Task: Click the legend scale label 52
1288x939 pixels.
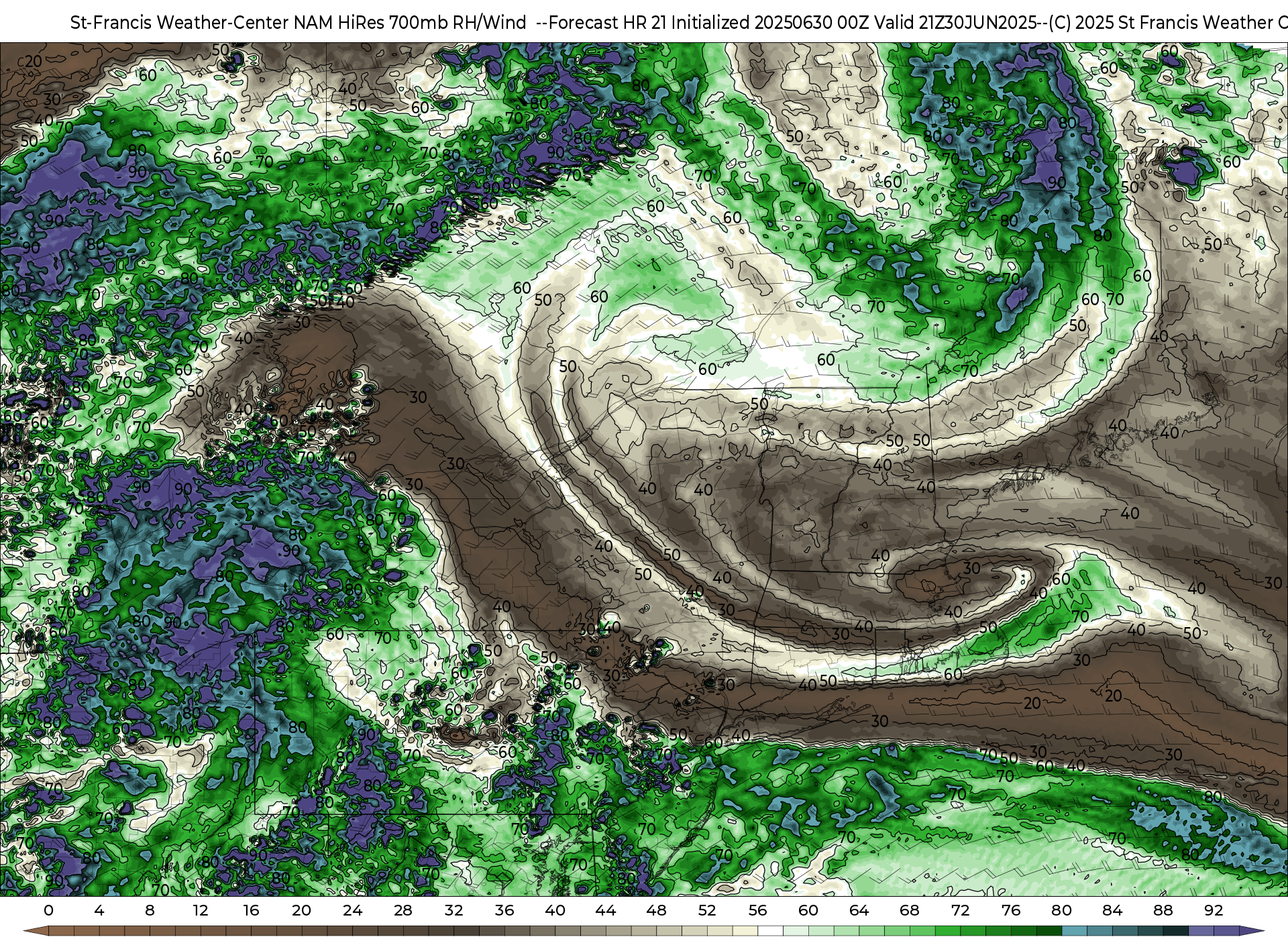Action: tap(707, 910)
